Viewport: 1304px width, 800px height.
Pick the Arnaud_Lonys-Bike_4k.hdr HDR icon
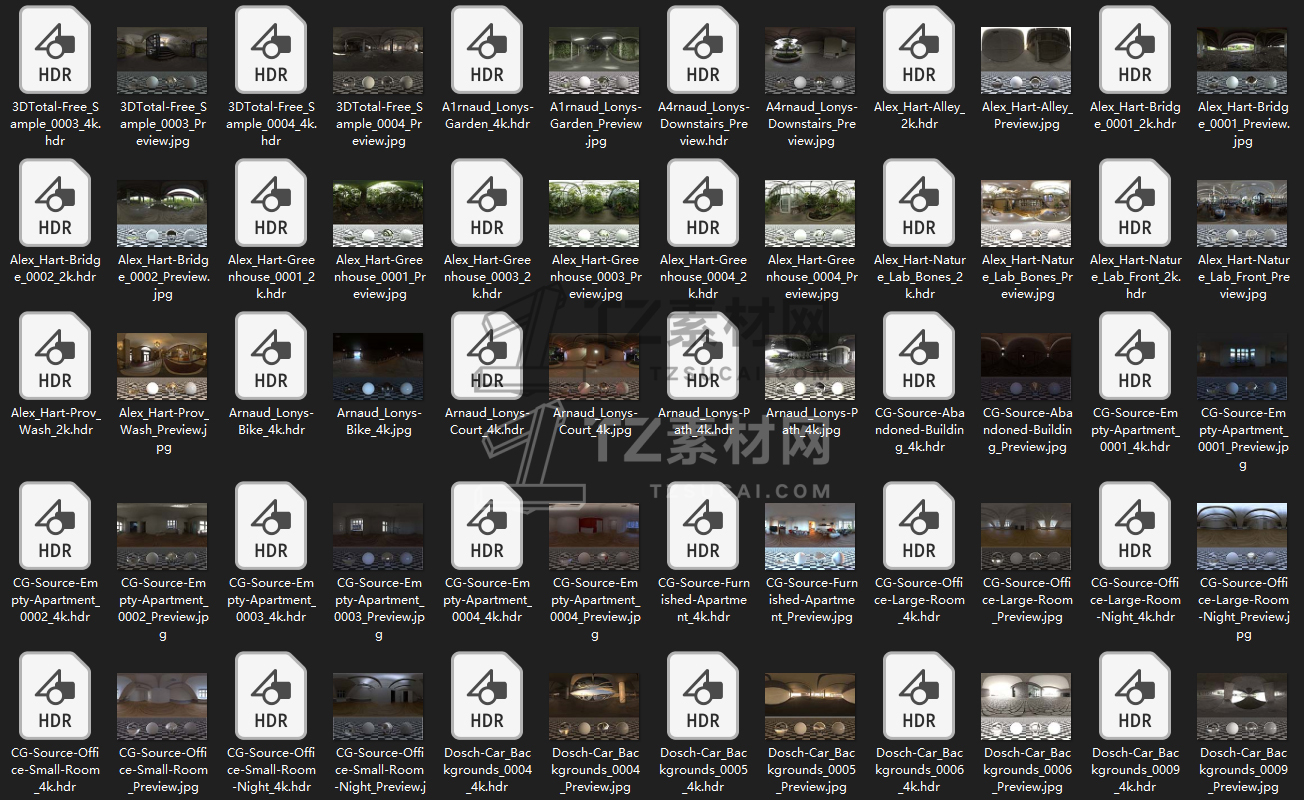271,356
